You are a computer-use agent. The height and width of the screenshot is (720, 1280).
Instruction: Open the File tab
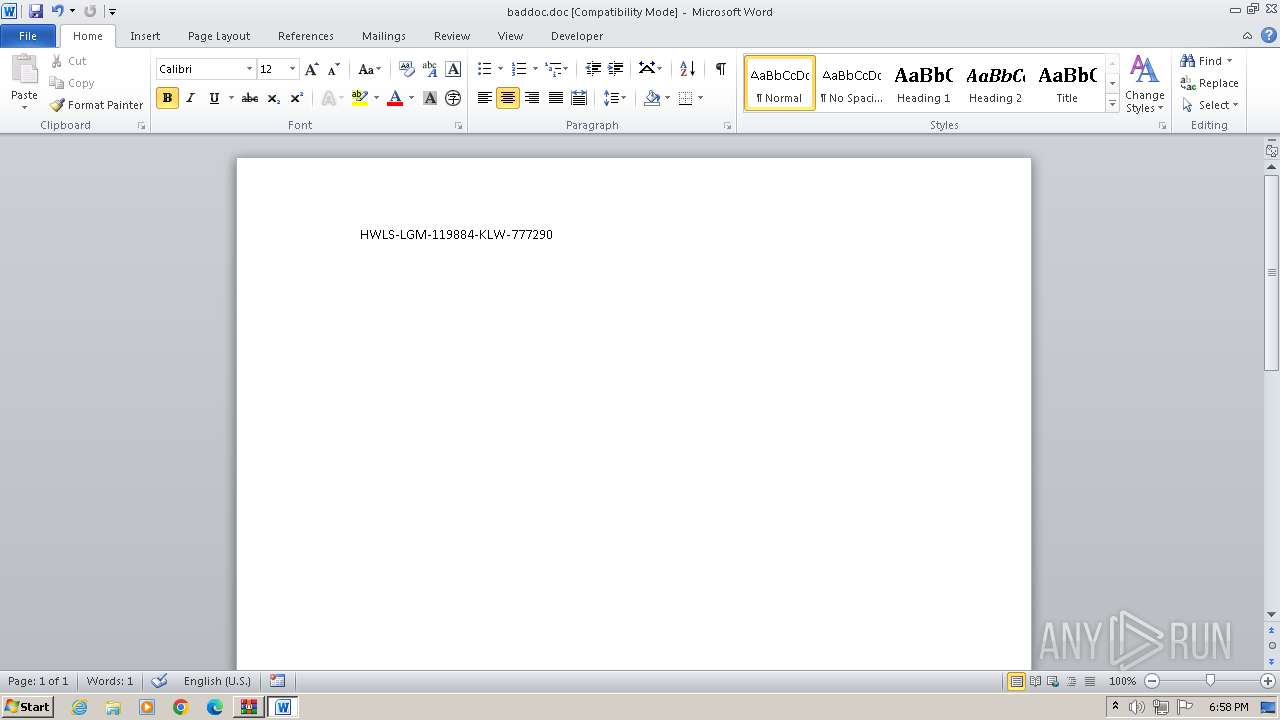point(28,36)
